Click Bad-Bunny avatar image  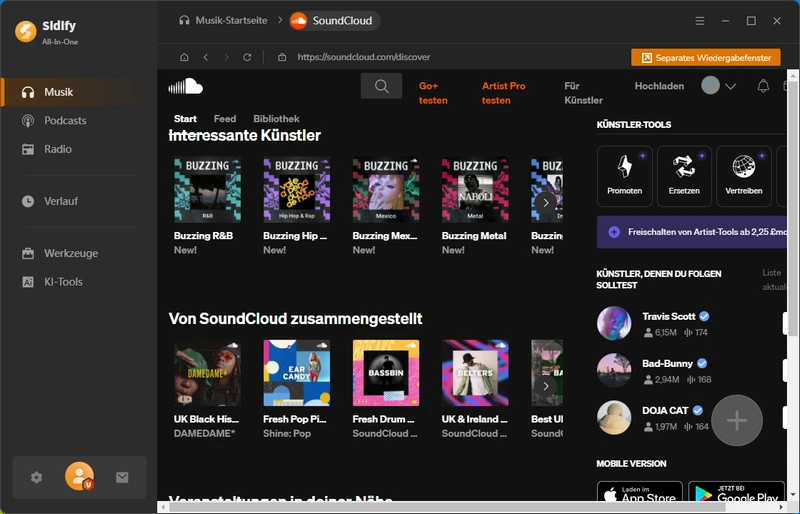(x=614, y=370)
